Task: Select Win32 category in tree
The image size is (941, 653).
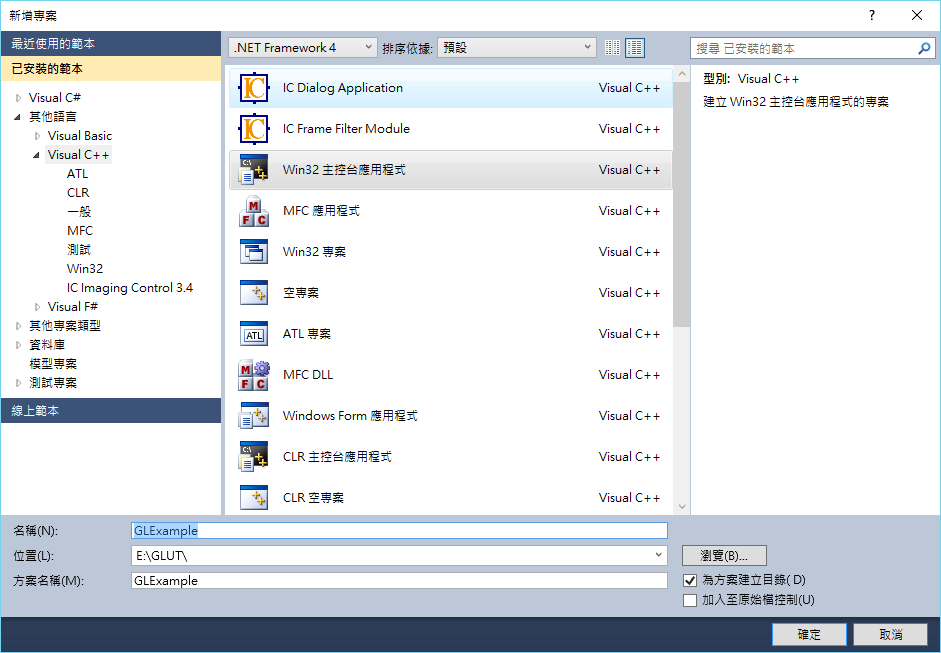Action: coord(85,268)
